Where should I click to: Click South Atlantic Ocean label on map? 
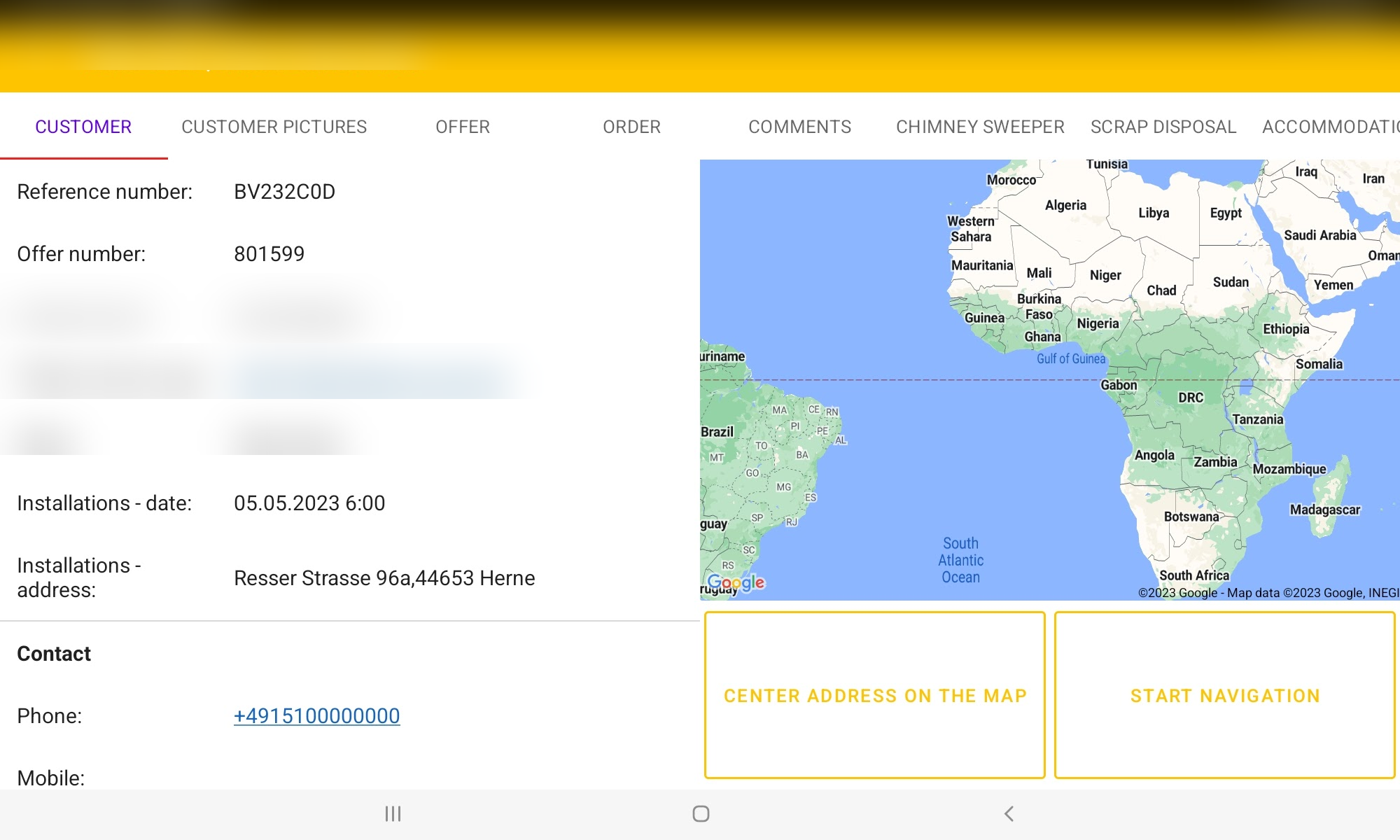click(x=960, y=560)
